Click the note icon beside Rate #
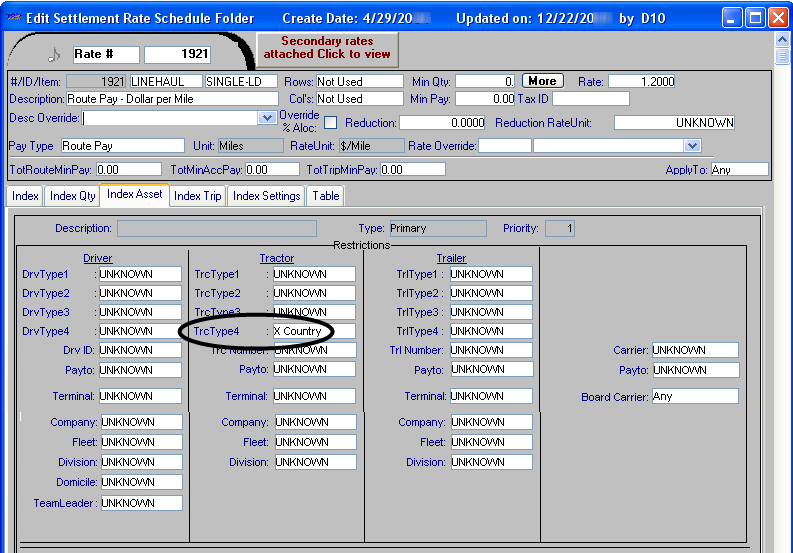 tap(54, 54)
